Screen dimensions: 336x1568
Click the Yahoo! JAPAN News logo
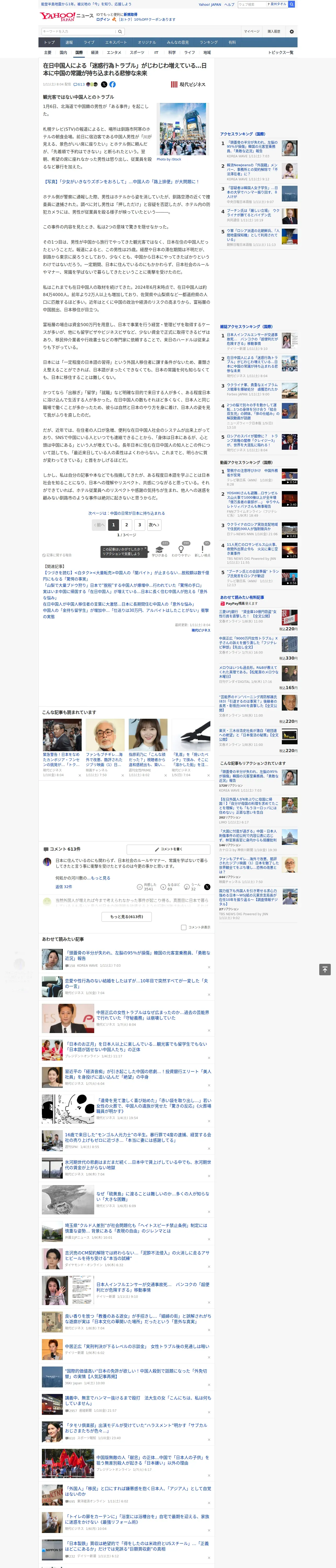[x=67, y=16]
